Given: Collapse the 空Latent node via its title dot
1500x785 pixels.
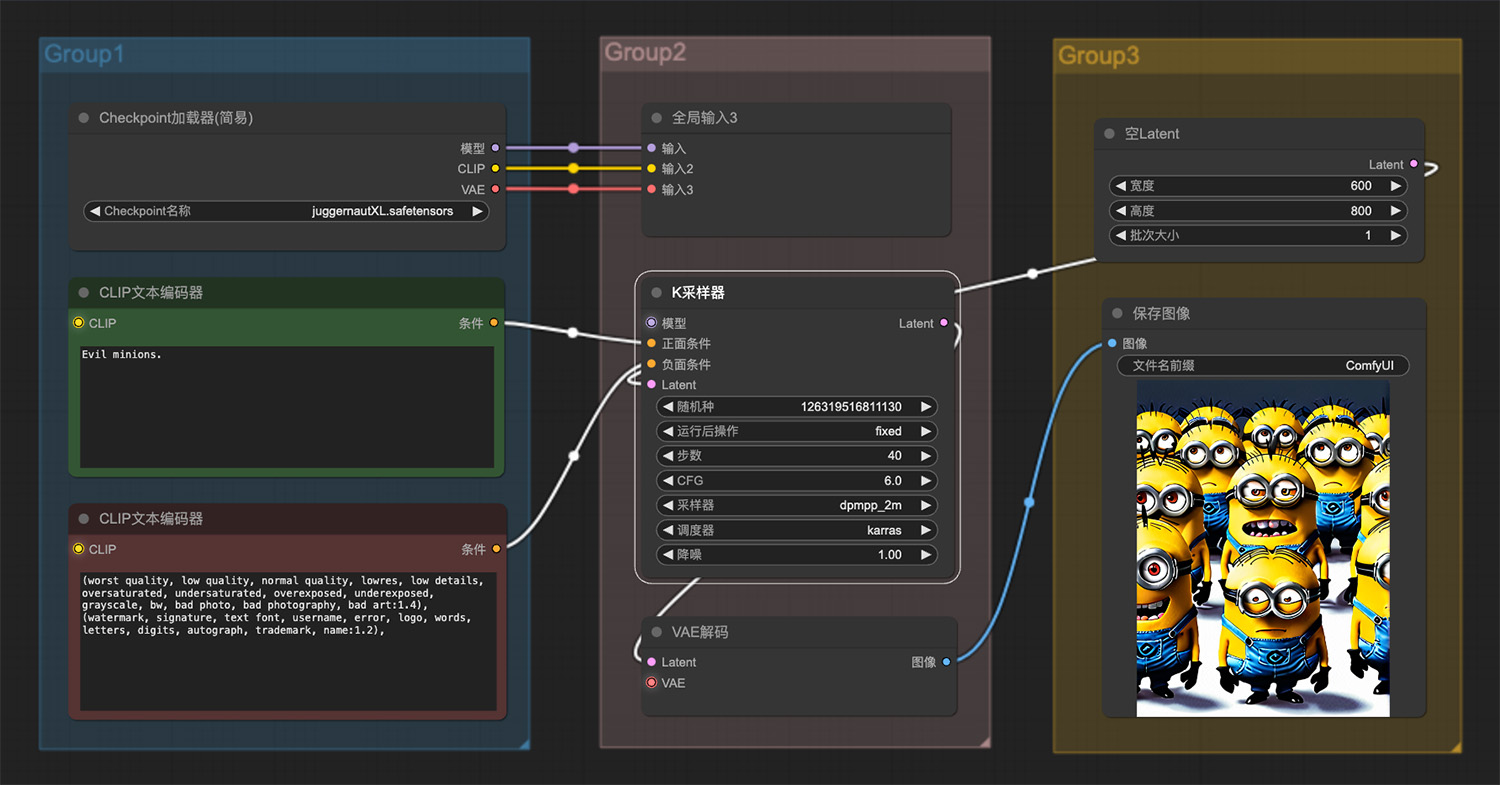Looking at the screenshot, I should click(x=1110, y=134).
